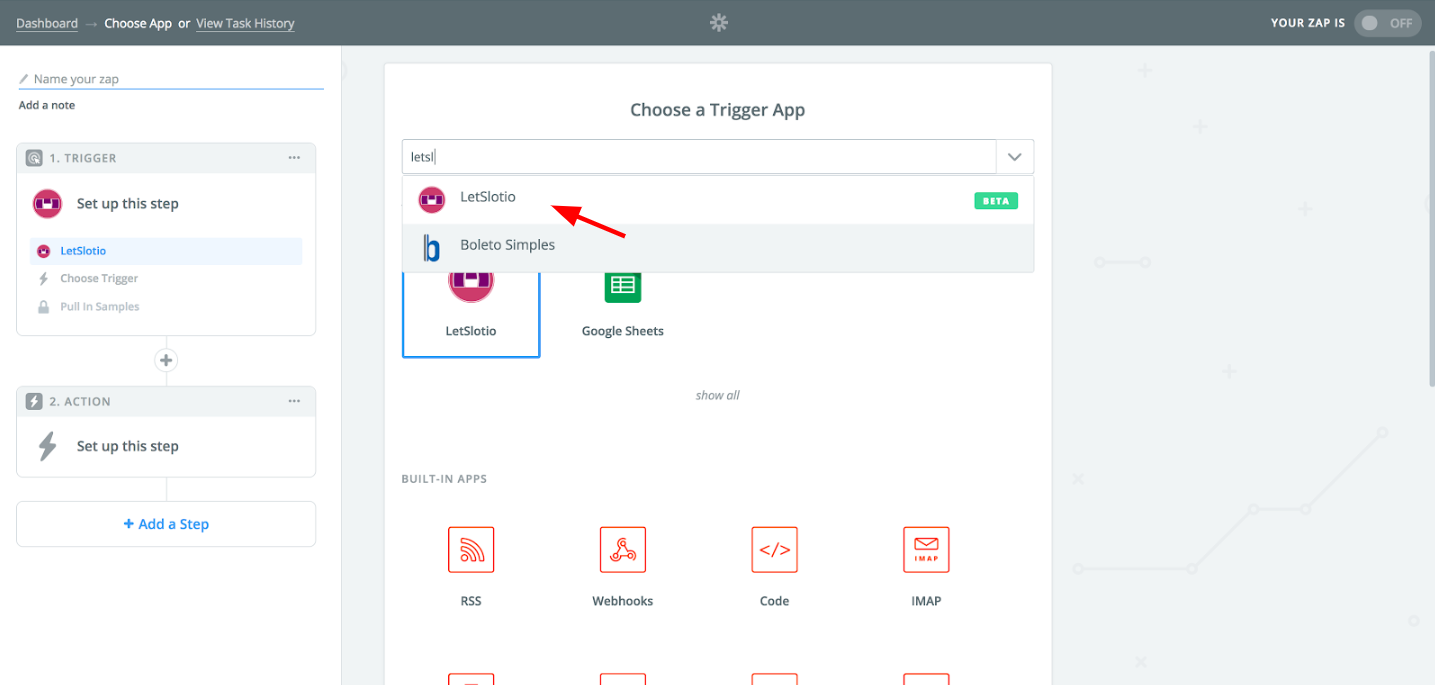Choose the RSS built-in app icon
Screen dimensions: 1435x685
click(471, 550)
